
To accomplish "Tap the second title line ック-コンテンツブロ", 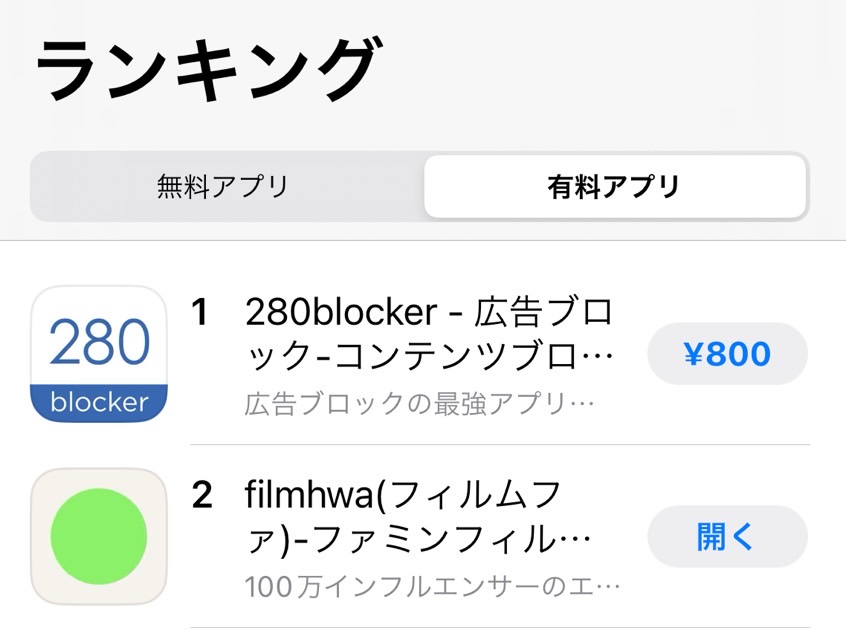I will (x=429, y=356).
